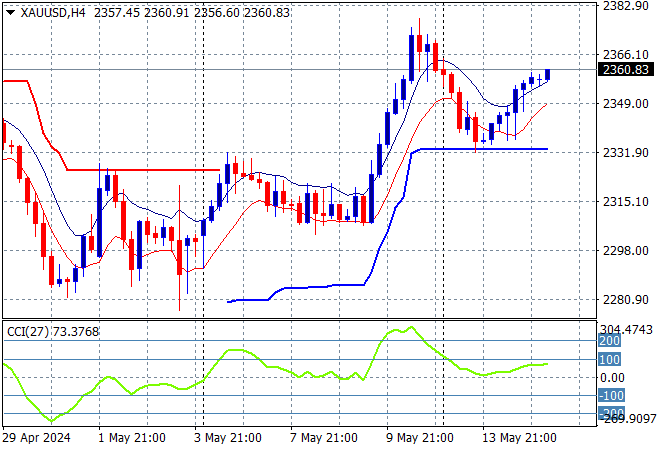The width and height of the screenshot is (660, 450).
Task: Open the chart dropdown triangle beside XAUUSD
Action: click(11, 13)
